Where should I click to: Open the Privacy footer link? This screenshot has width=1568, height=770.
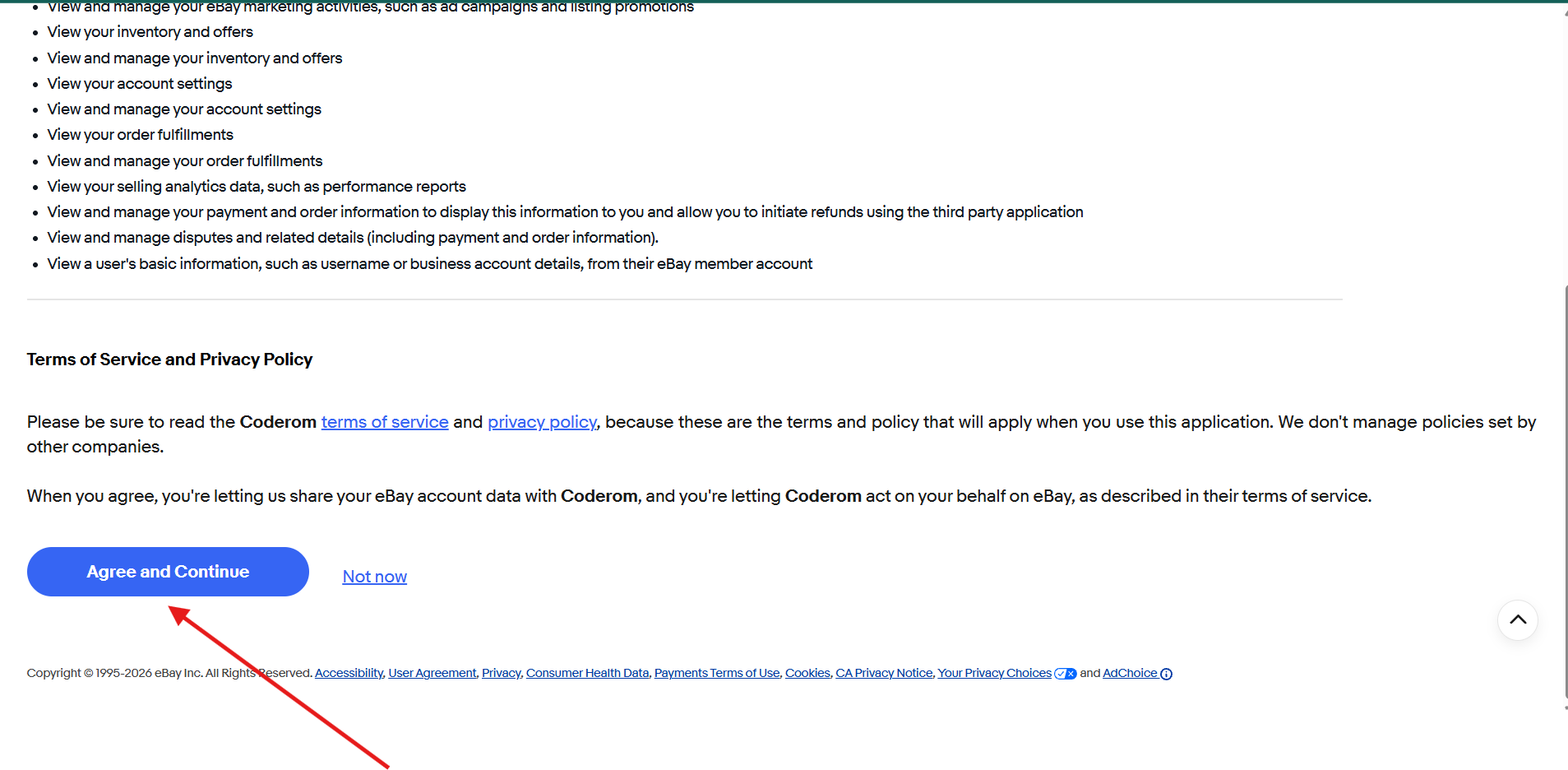(x=502, y=673)
